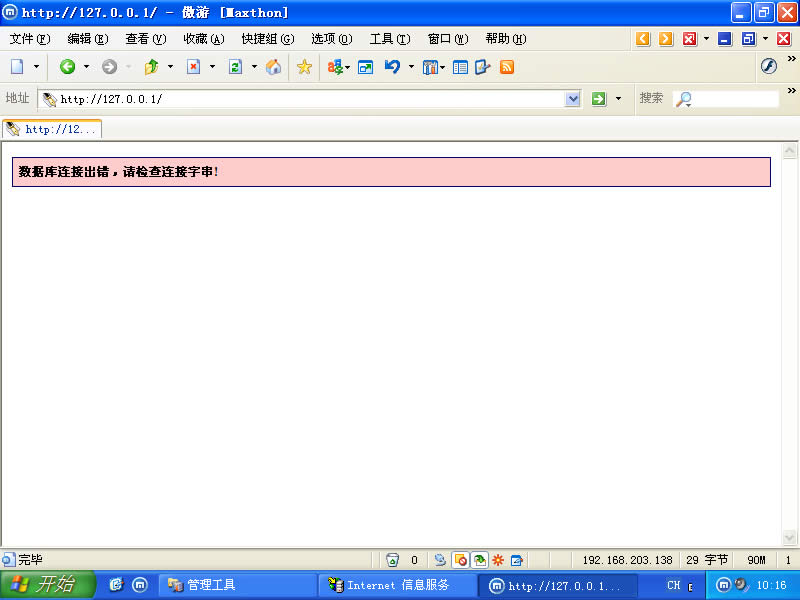The image size is (800, 600).
Task: Click the translate text size icon
Action: click(x=335, y=67)
